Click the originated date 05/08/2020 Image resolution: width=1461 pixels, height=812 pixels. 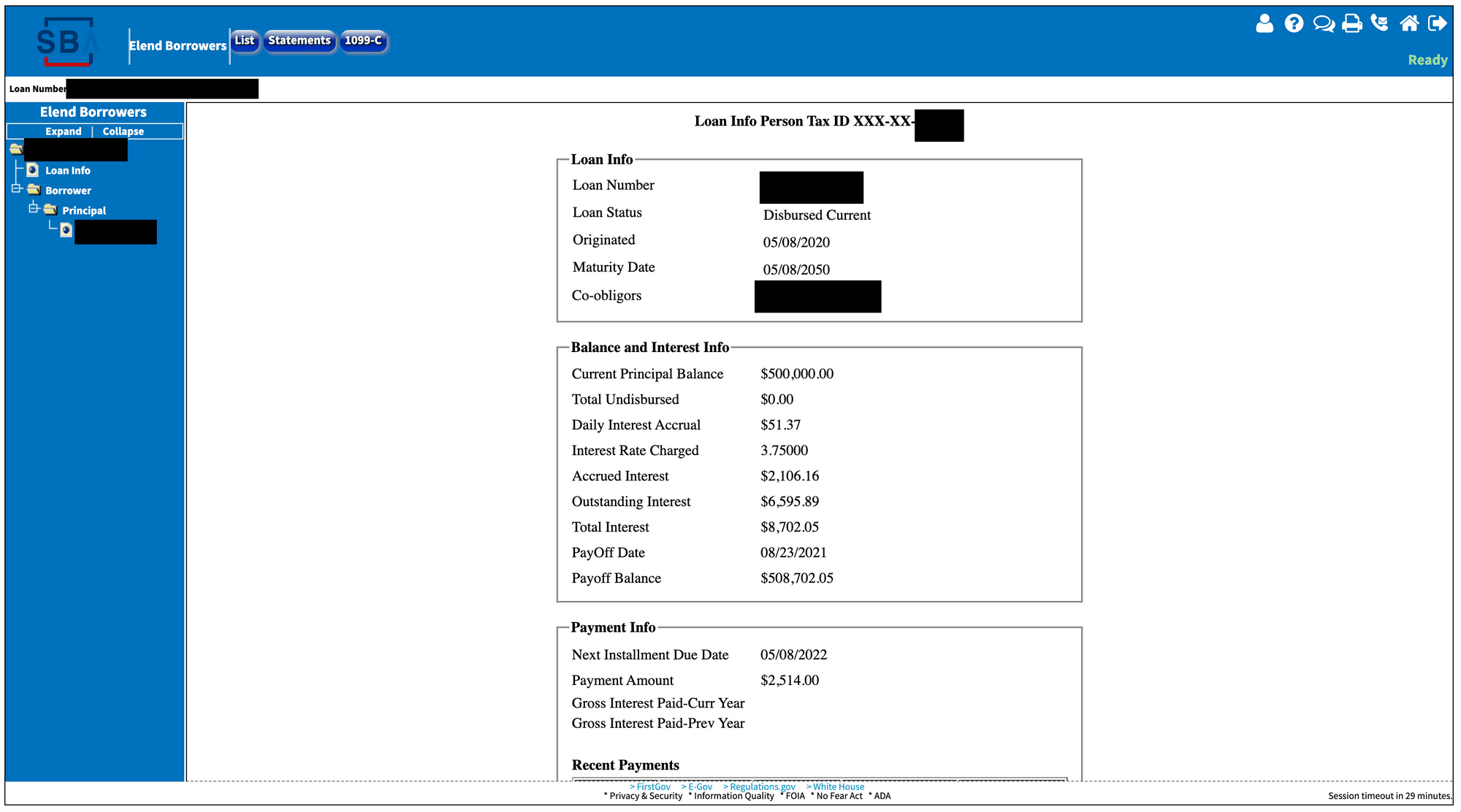click(796, 242)
